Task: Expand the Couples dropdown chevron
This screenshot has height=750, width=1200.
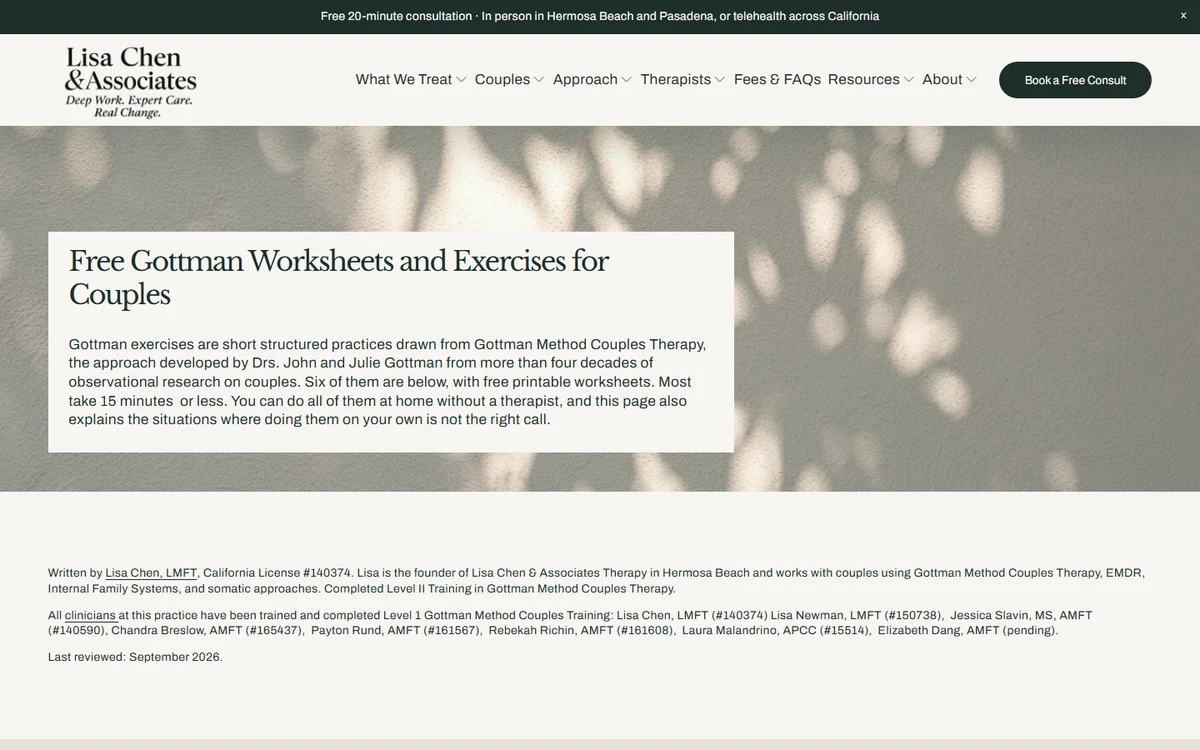Action: click(x=539, y=80)
